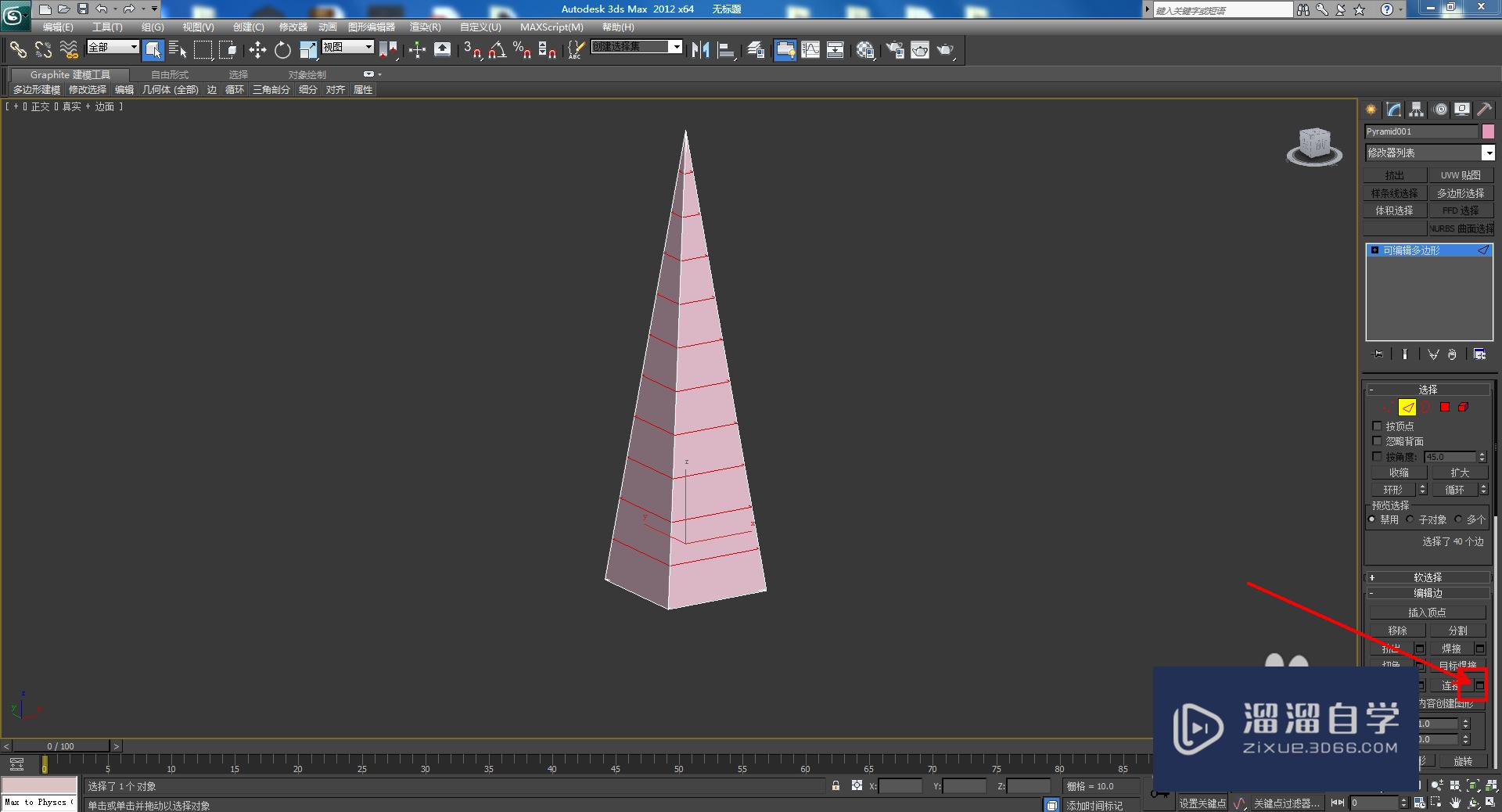Open the Select by Name list icon

[178, 50]
